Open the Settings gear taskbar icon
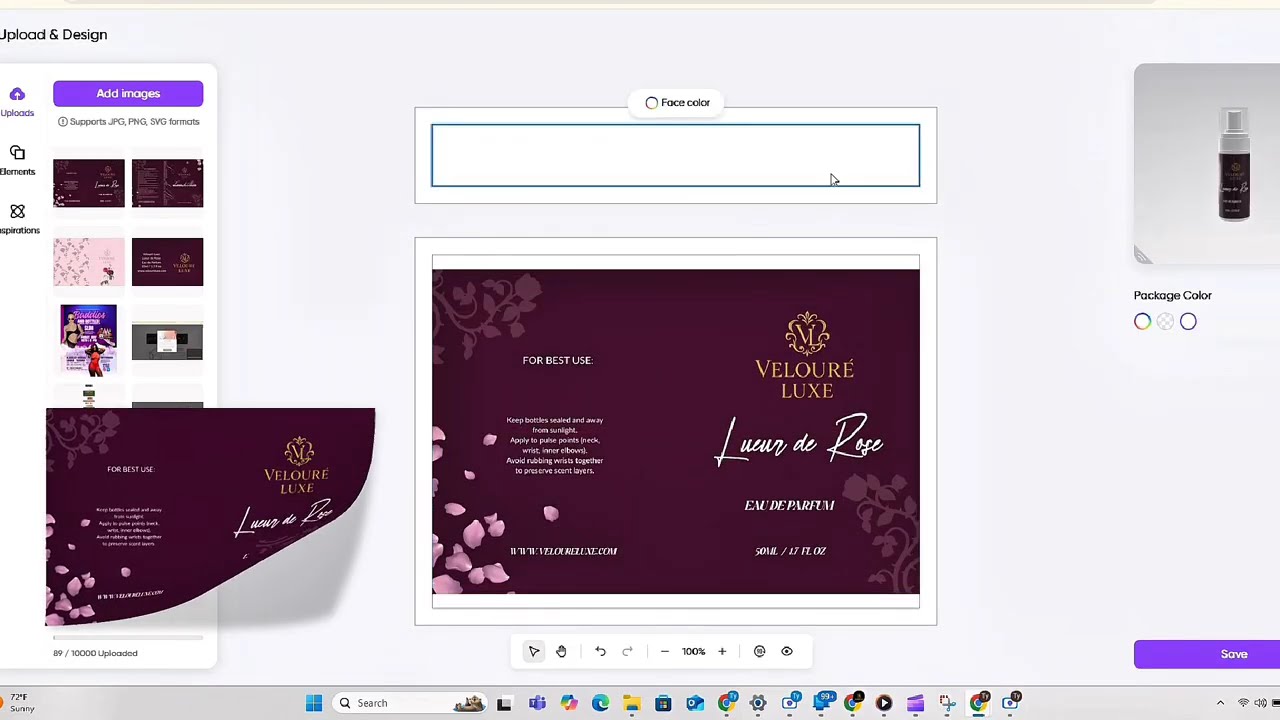 (758, 703)
